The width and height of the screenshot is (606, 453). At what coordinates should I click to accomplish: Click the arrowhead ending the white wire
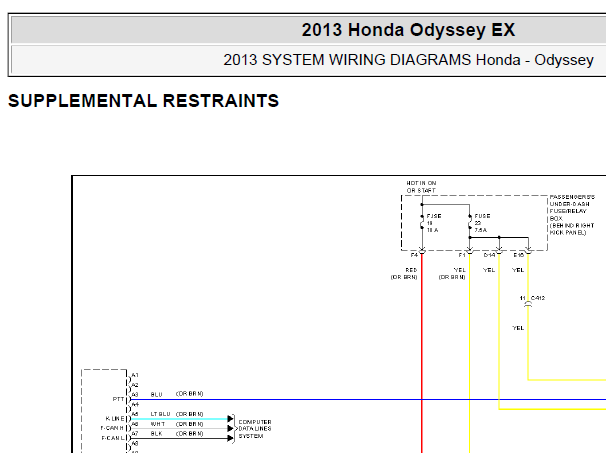(230, 428)
